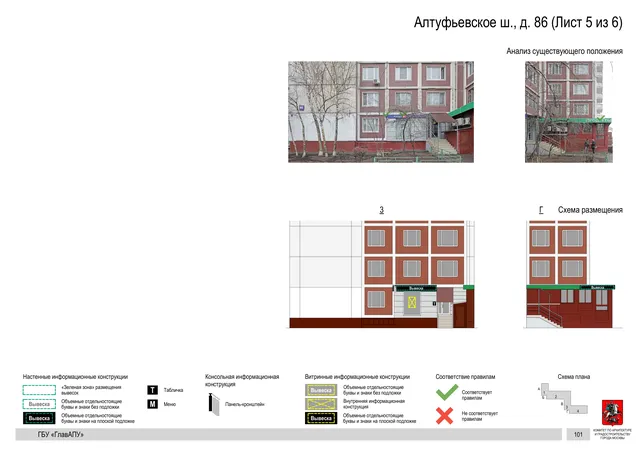Click the red cross non-compliance icon
Viewport: 640px width, 453px height.
tap(444, 416)
